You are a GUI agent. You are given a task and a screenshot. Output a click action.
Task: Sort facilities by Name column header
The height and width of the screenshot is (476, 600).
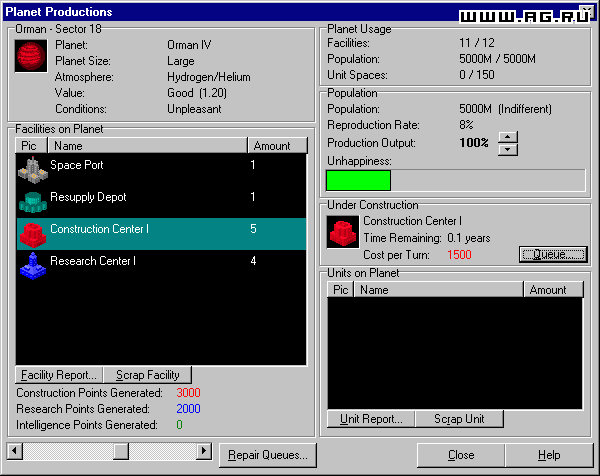coord(147,146)
